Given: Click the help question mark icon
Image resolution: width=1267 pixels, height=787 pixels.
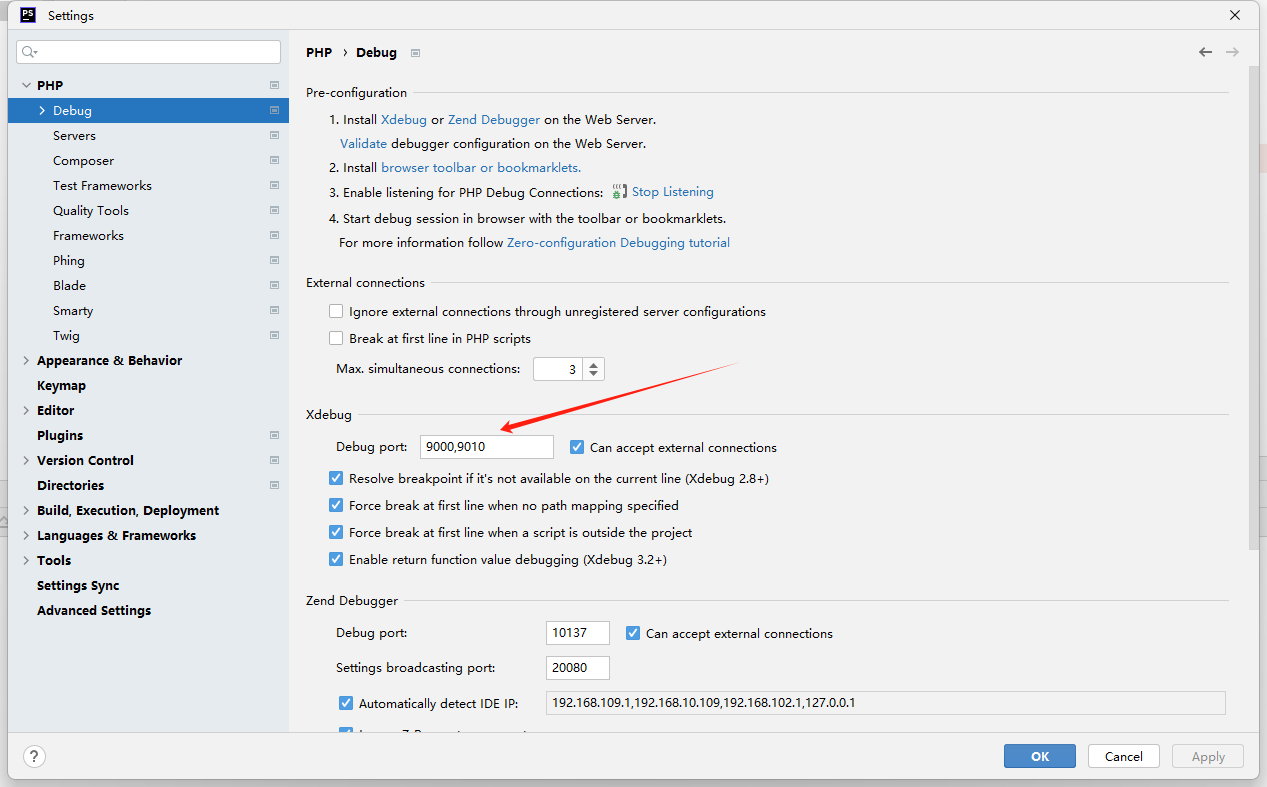Looking at the screenshot, I should point(34,756).
